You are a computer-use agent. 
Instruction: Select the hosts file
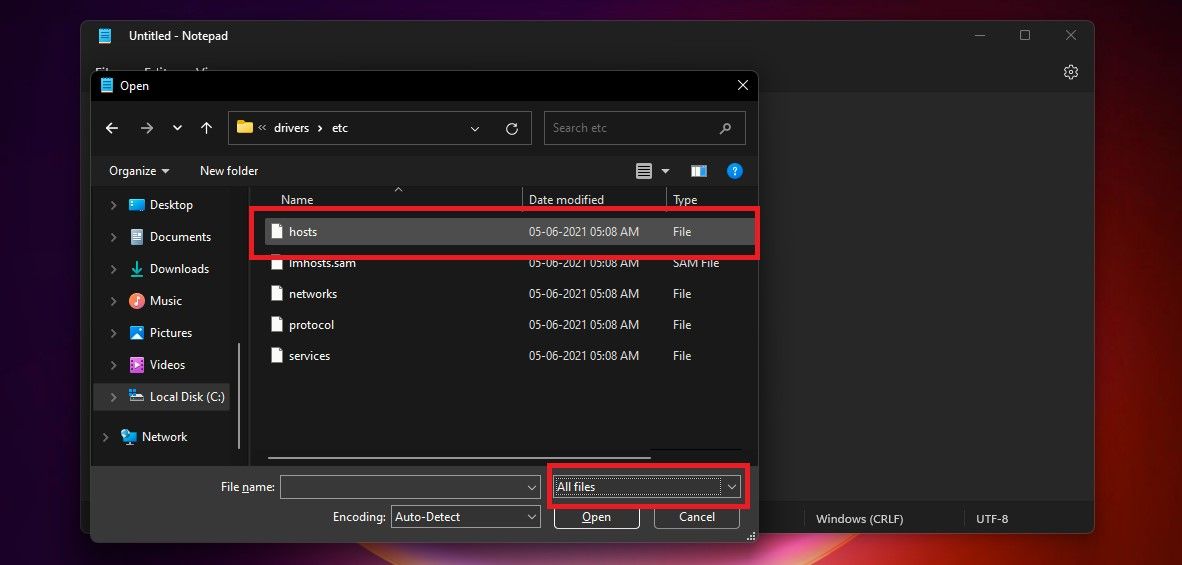(x=510, y=232)
